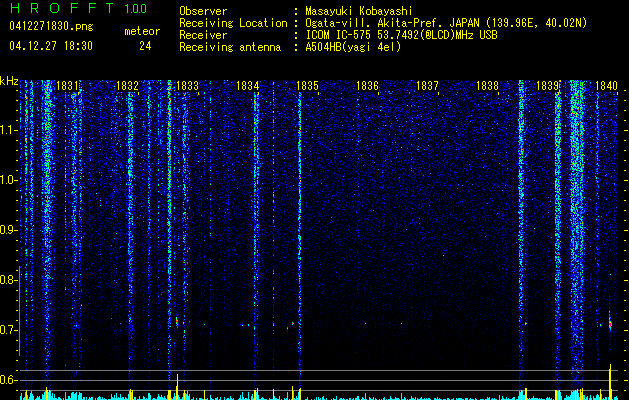This screenshot has width=629, height=400.
Task: Click the 1835 time marker
Action: click(307, 86)
